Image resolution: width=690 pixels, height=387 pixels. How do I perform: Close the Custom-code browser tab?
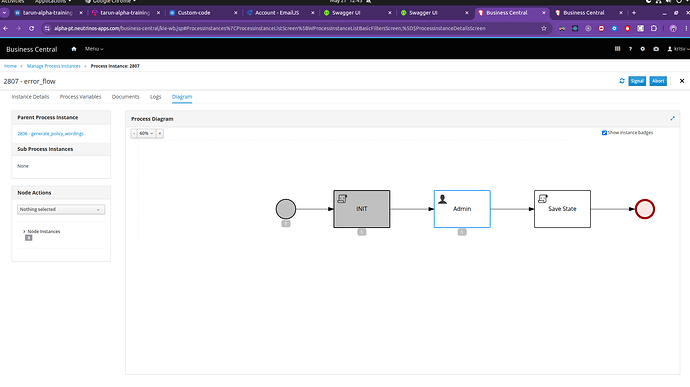(235, 13)
